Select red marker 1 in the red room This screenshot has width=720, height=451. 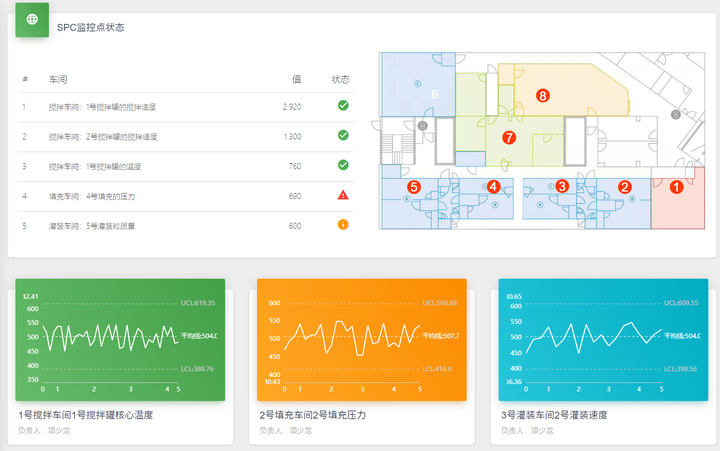pos(676,187)
